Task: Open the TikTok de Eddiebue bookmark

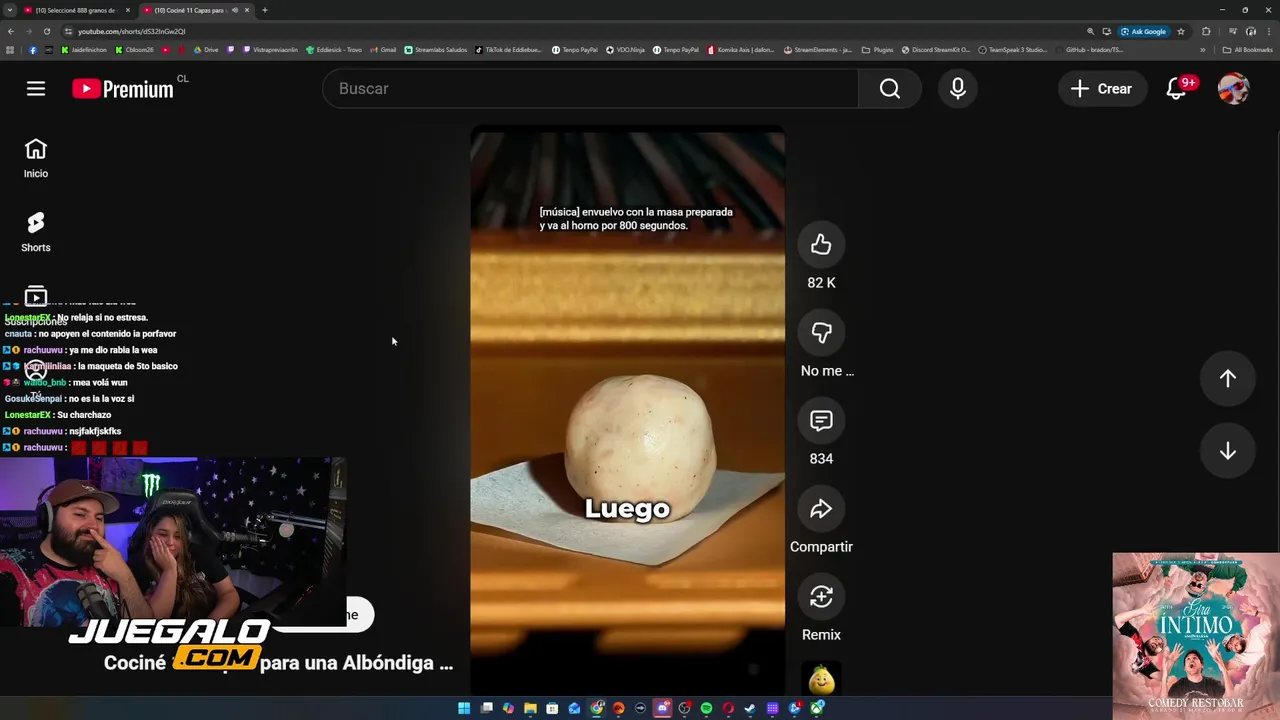Action: [x=508, y=50]
